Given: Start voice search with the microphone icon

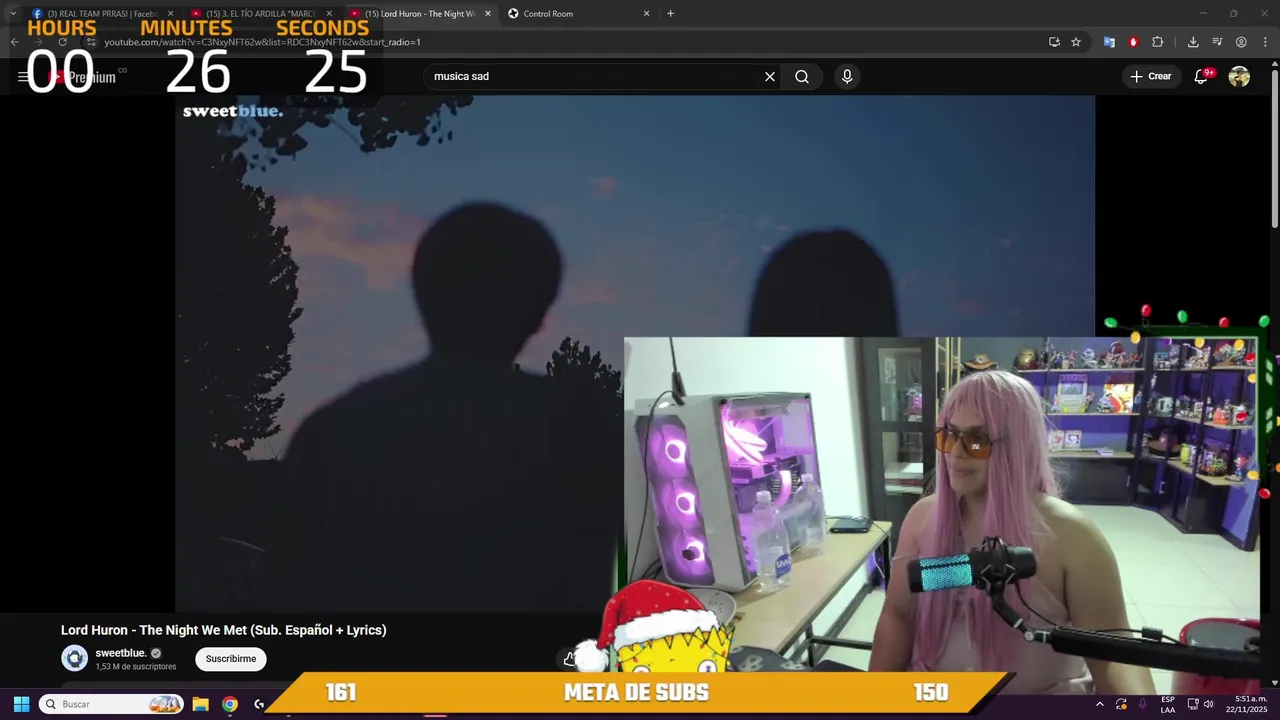Looking at the screenshot, I should coord(847,76).
